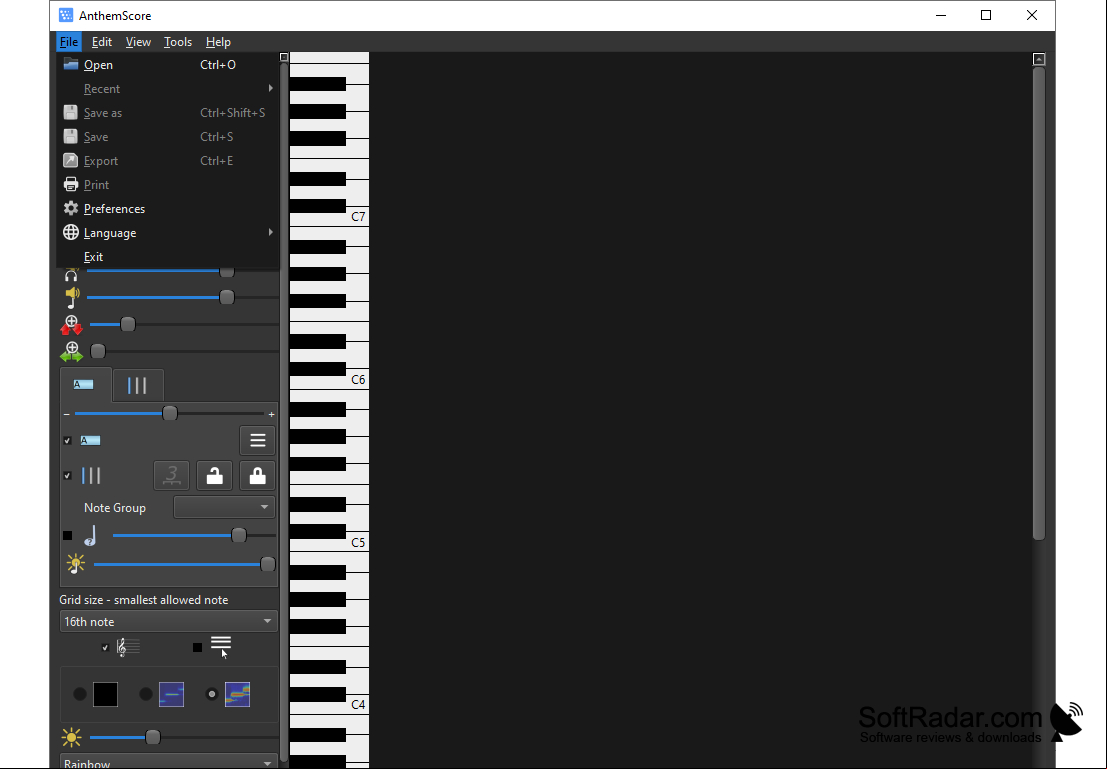Select the radio button for black background view
This screenshot has width=1107, height=769.
(80, 694)
